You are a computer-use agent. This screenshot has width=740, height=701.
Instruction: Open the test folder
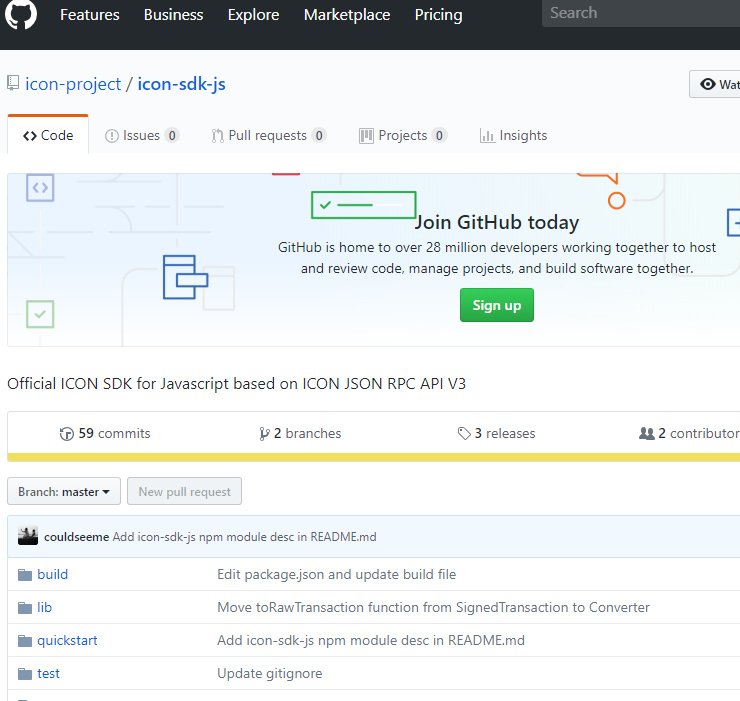(48, 674)
